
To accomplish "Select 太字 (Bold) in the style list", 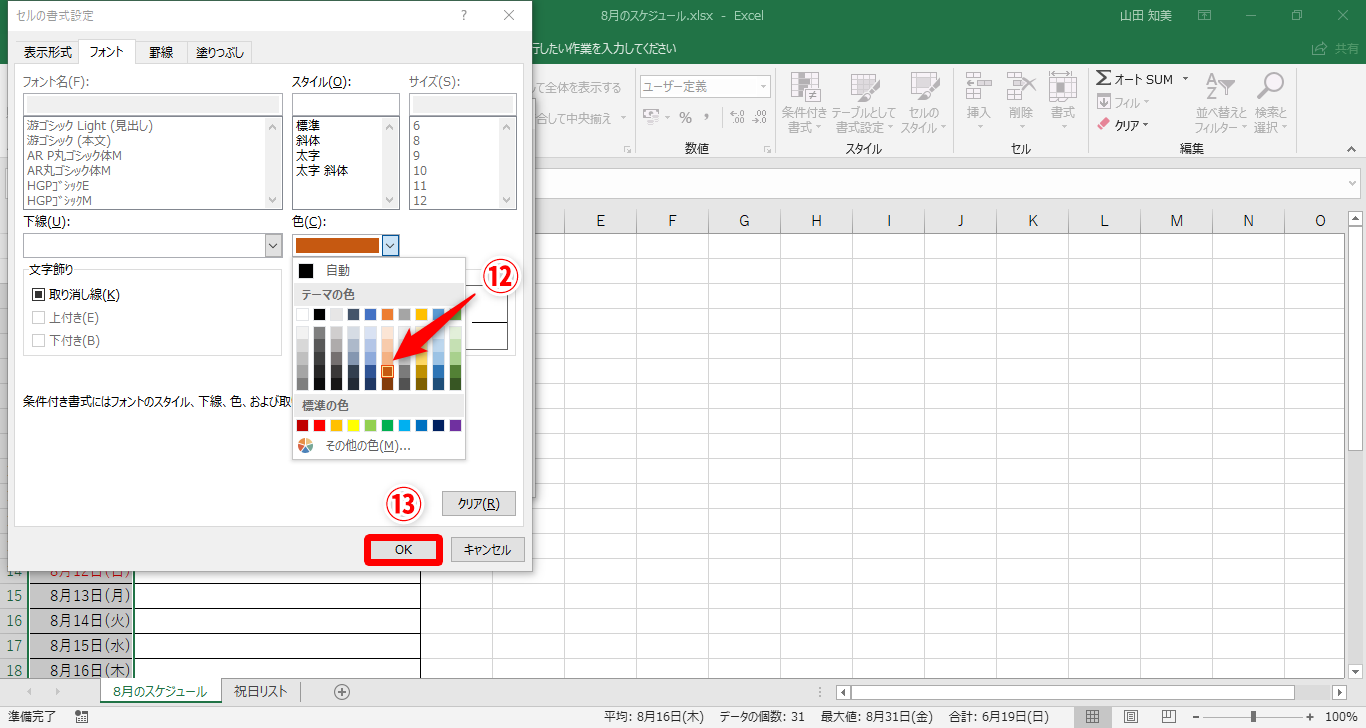I will point(308,156).
